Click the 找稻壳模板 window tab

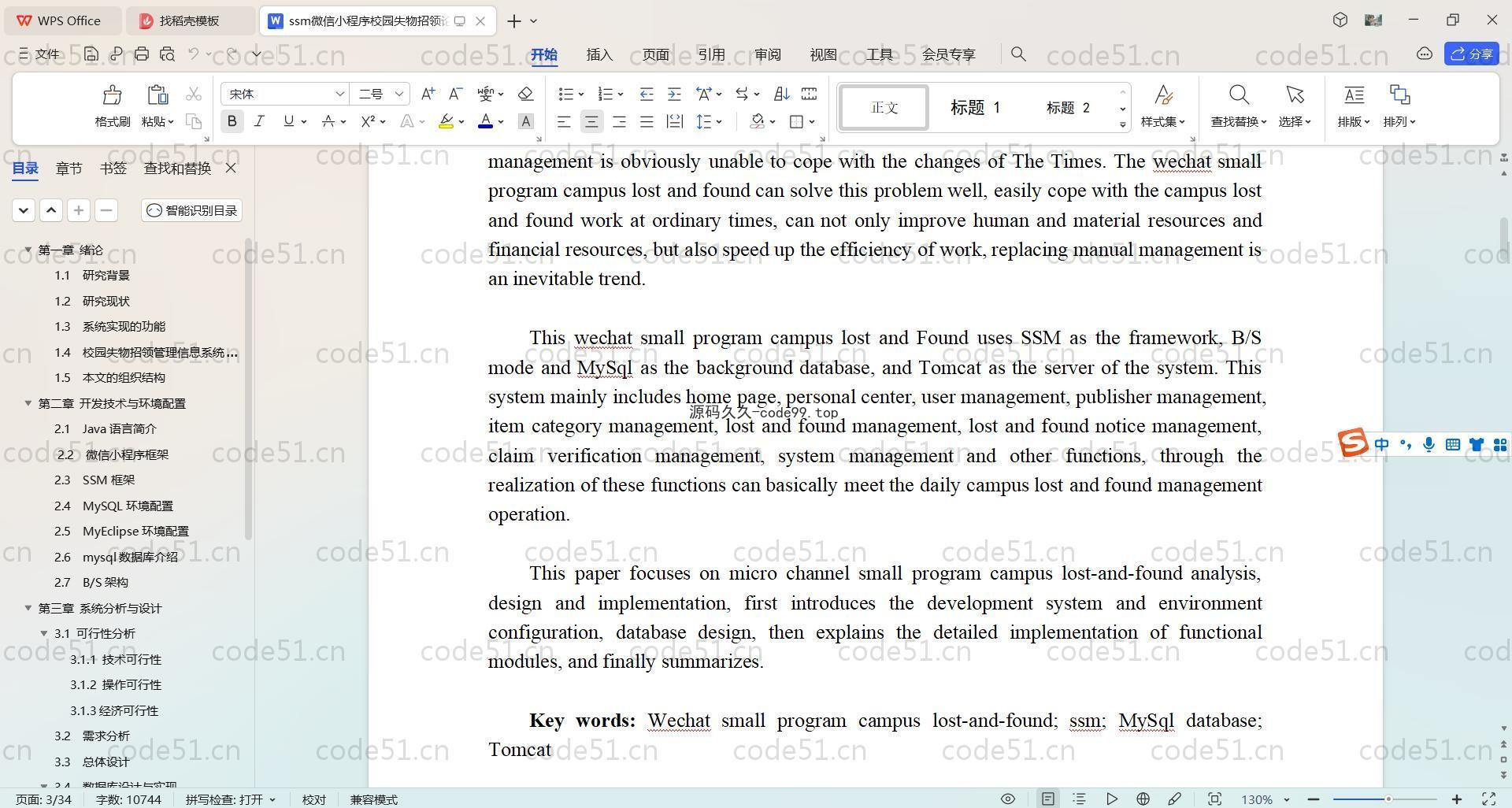190,20
